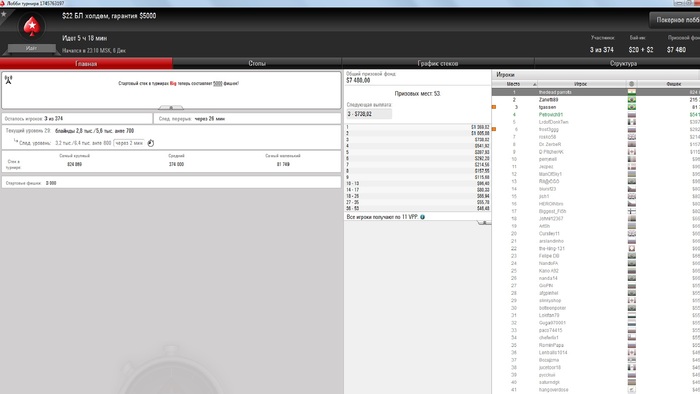Click the Игроки panel title
The image size is (700, 394).
[x=505, y=75]
